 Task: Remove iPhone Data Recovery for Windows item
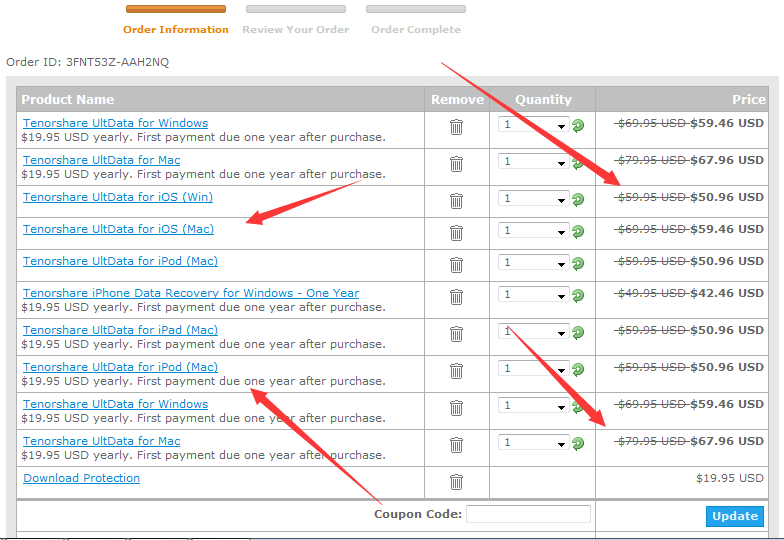(456, 297)
